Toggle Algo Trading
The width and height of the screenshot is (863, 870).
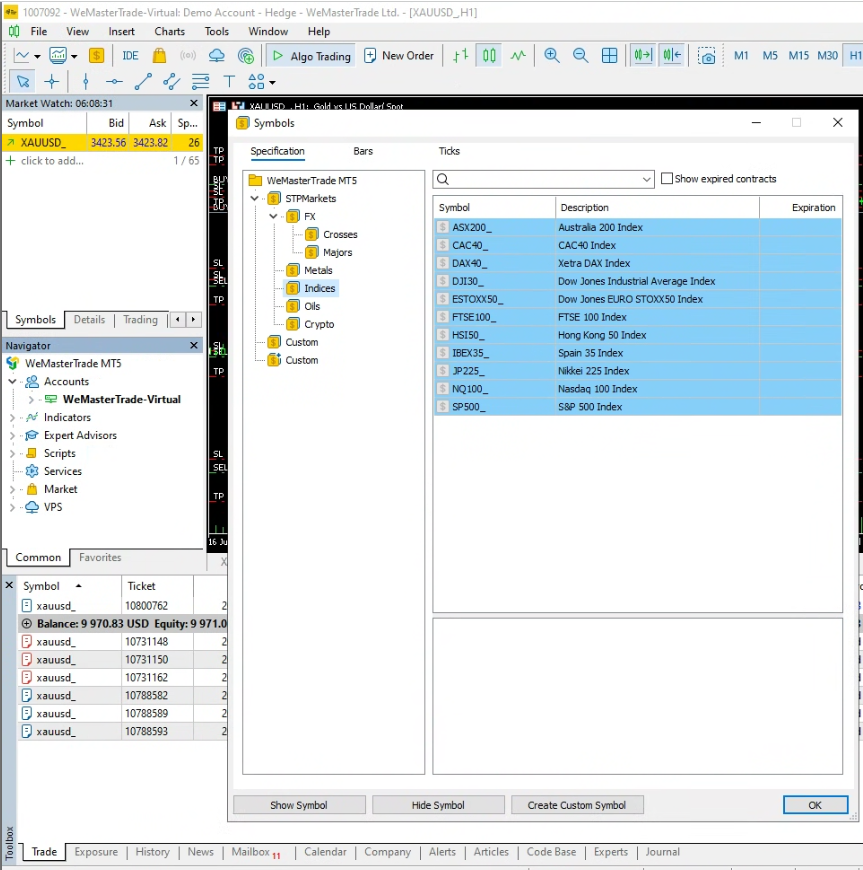[x=311, y=55]
